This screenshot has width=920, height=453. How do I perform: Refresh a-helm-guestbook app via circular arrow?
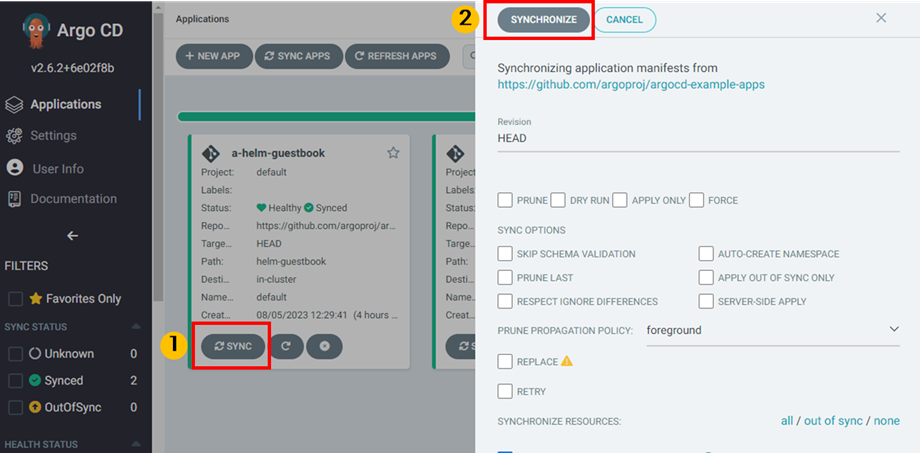pyautogui.click(x=286, y=346)
